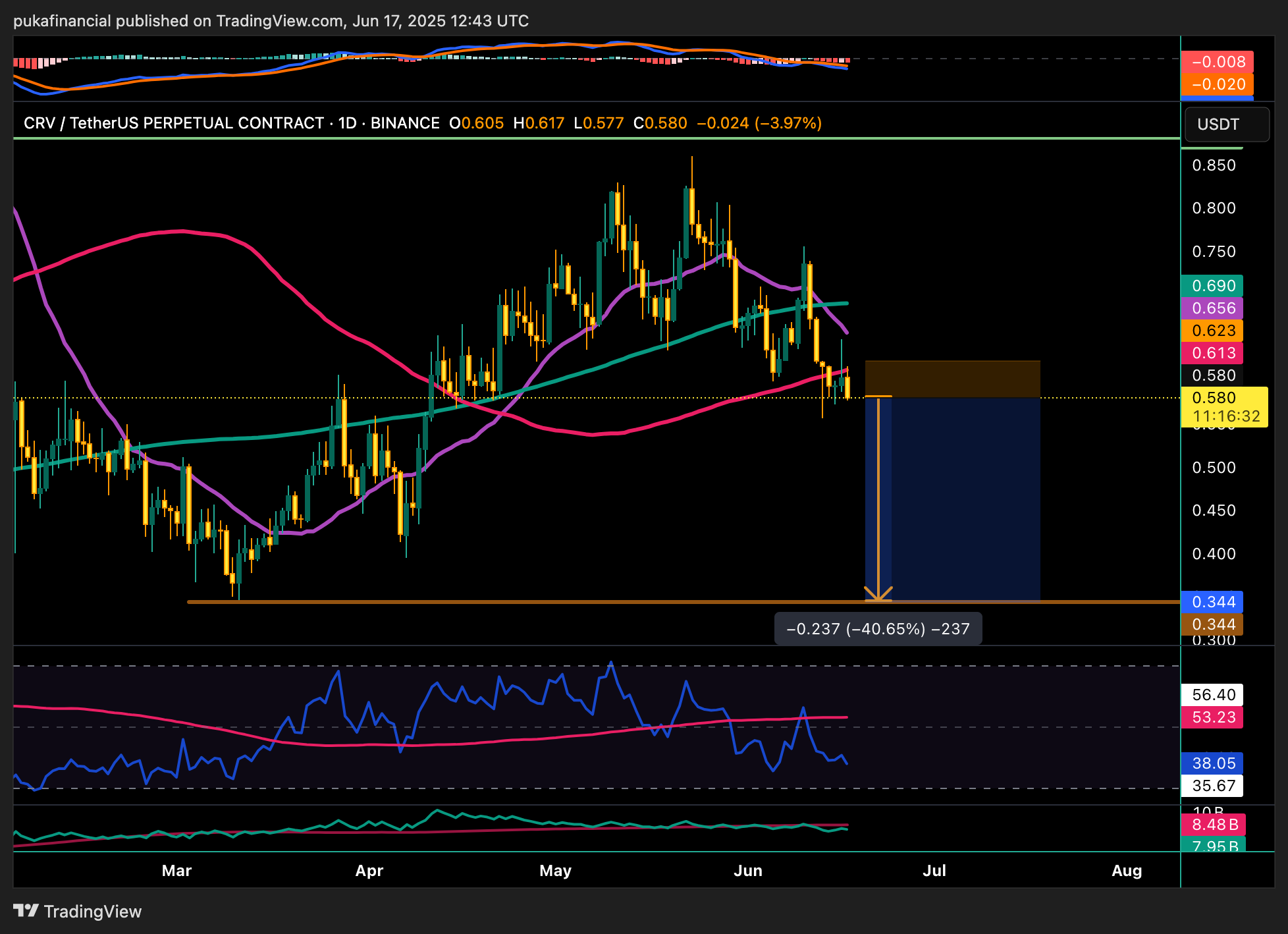Viewport: 1288px width, 934px height.
Task: Click the -0.237 (-40.65%) measurement tooltip
Action: (878, 628)
